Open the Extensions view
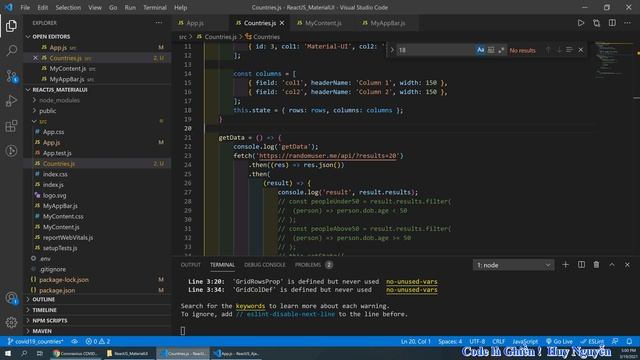 [11, 126]
